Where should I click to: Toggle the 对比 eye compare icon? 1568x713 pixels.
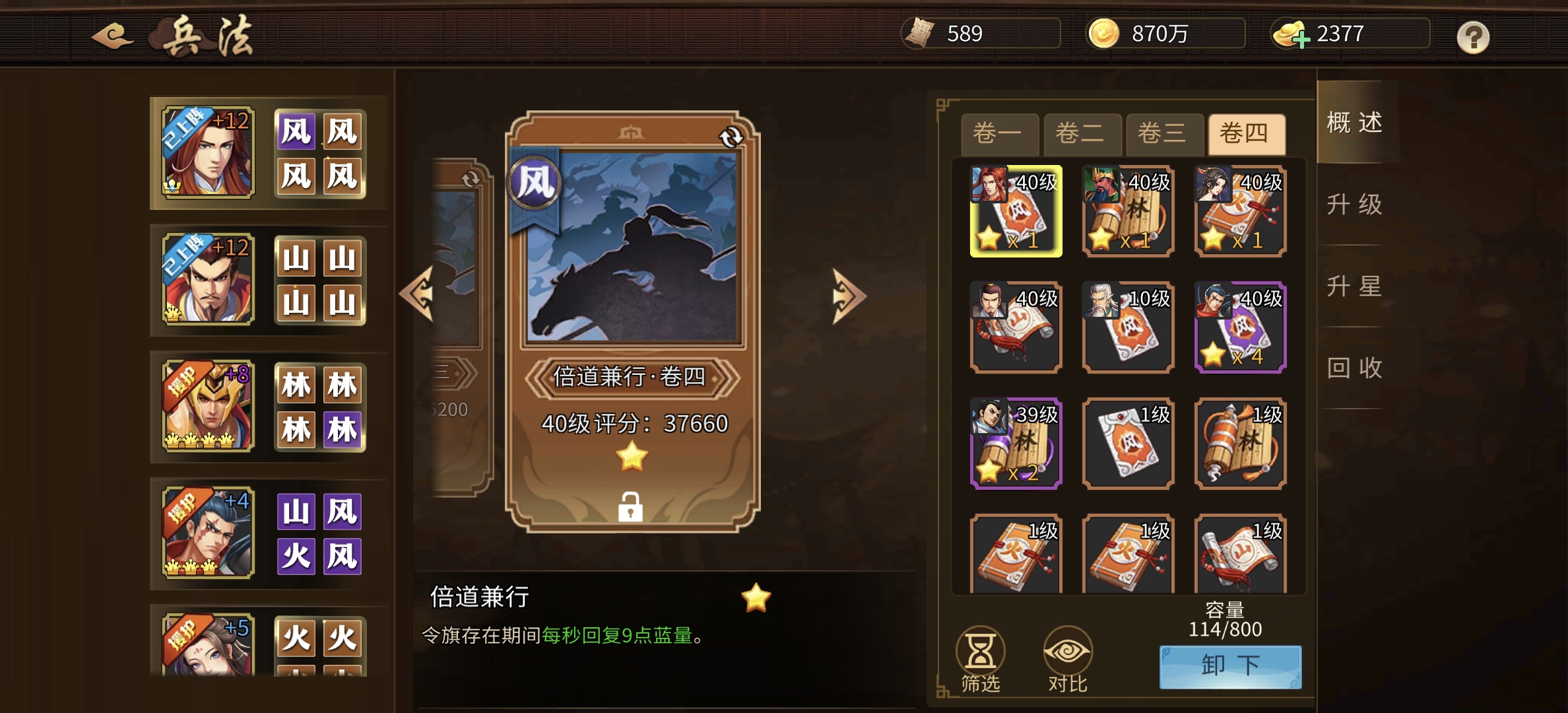[1068, 660]
